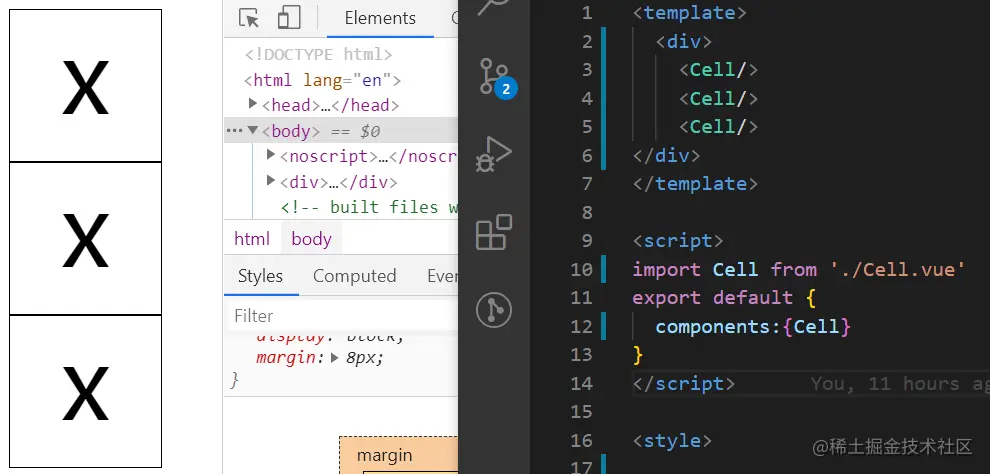Screen dimensions: 990x474
Task: Select the DOCTYPE html line
Action: pyautogui.click(x=319, y=54)
